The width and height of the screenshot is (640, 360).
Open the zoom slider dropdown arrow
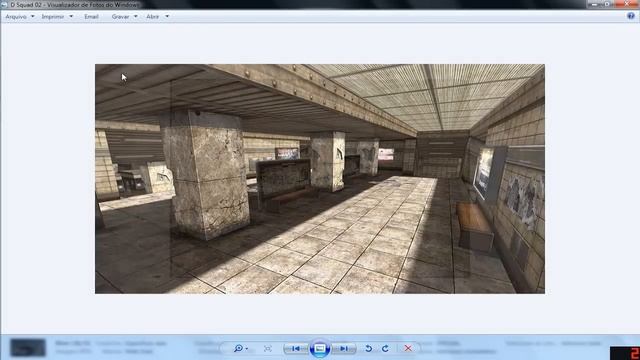coord(247,349)
